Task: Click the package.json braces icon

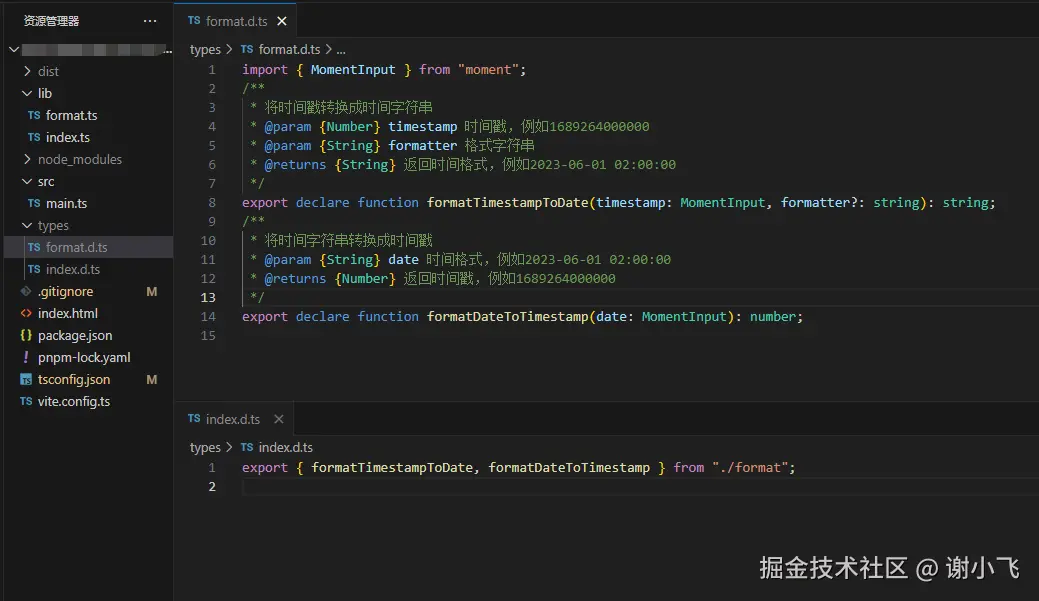Action: [x=27, y=336]
